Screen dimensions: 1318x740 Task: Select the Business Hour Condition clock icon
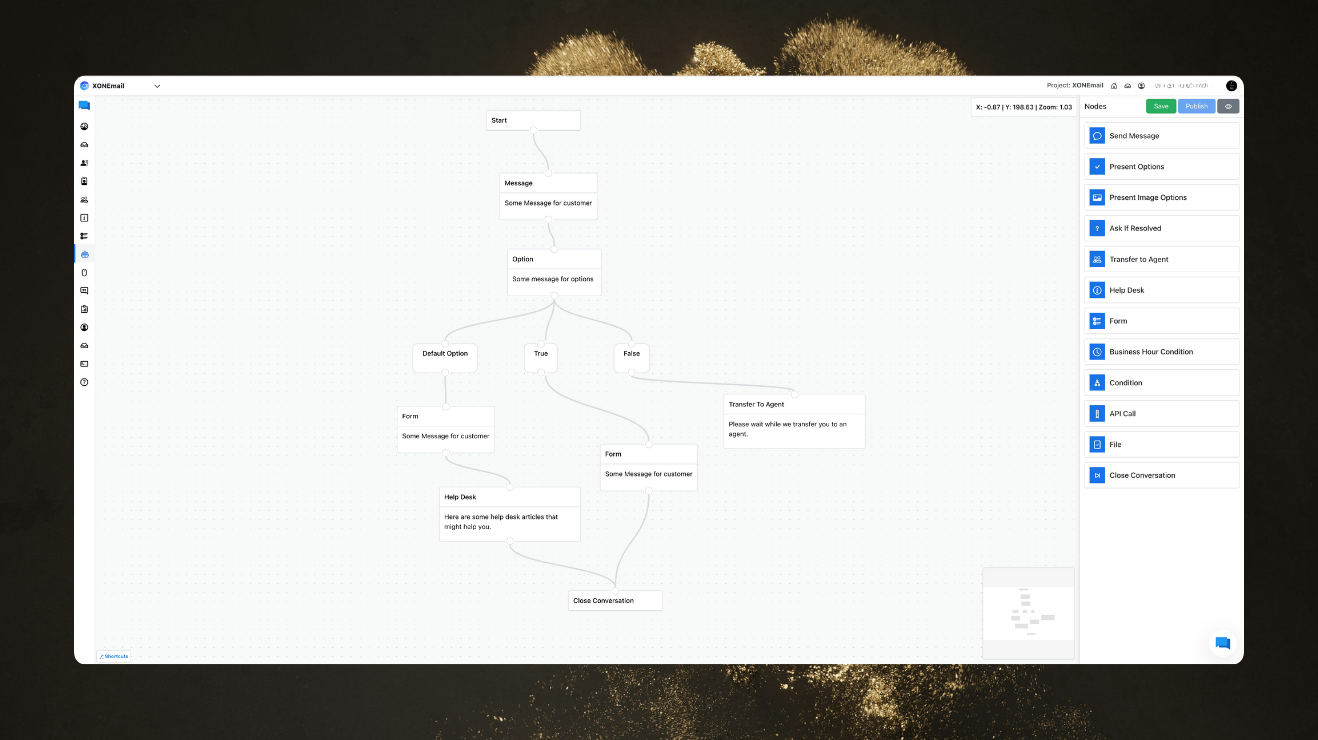tap(1097, 352)
